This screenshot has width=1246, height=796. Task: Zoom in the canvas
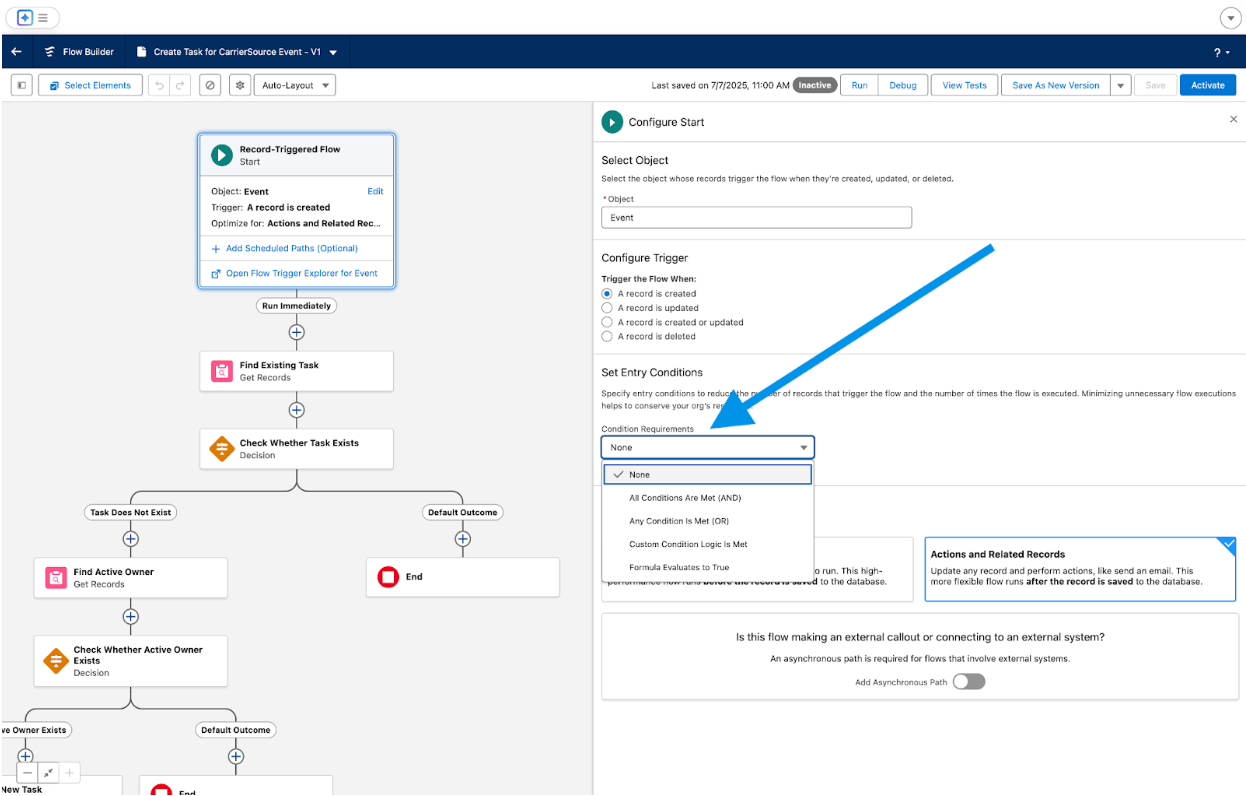tap(70, 773)
